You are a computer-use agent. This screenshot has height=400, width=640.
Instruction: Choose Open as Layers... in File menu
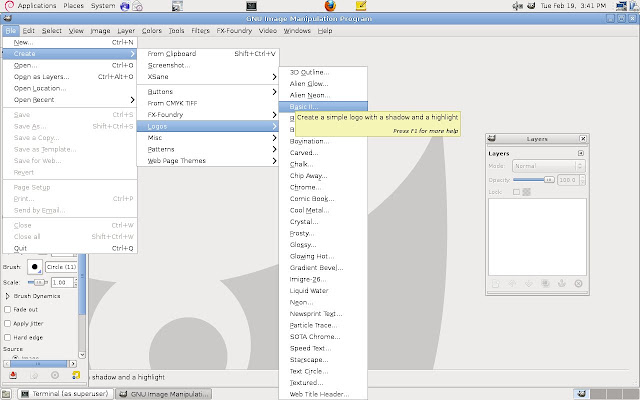(x=70, y=77)
